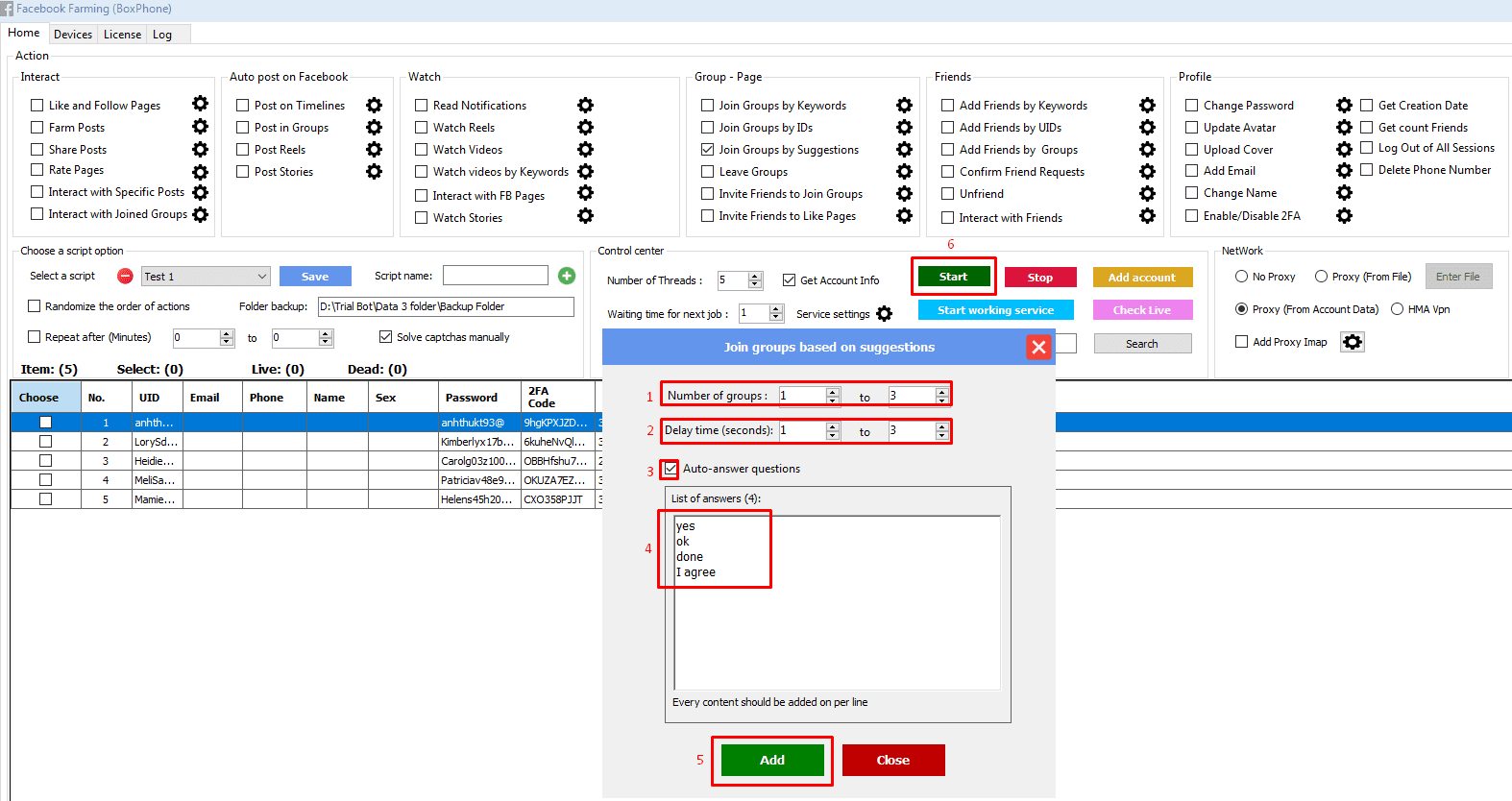Adjust maximum Delay time spinner

[941, 430]
